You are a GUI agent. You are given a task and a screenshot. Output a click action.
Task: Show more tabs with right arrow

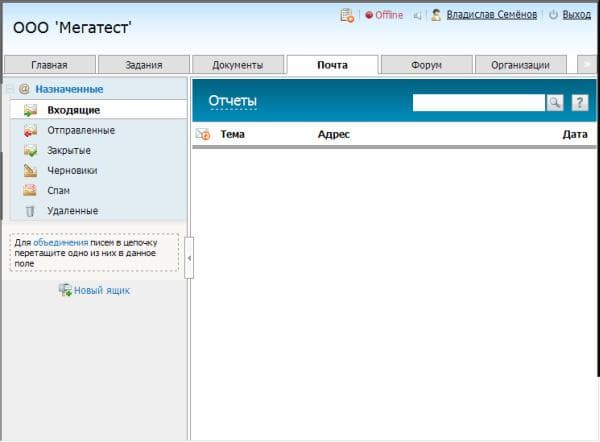587,64
